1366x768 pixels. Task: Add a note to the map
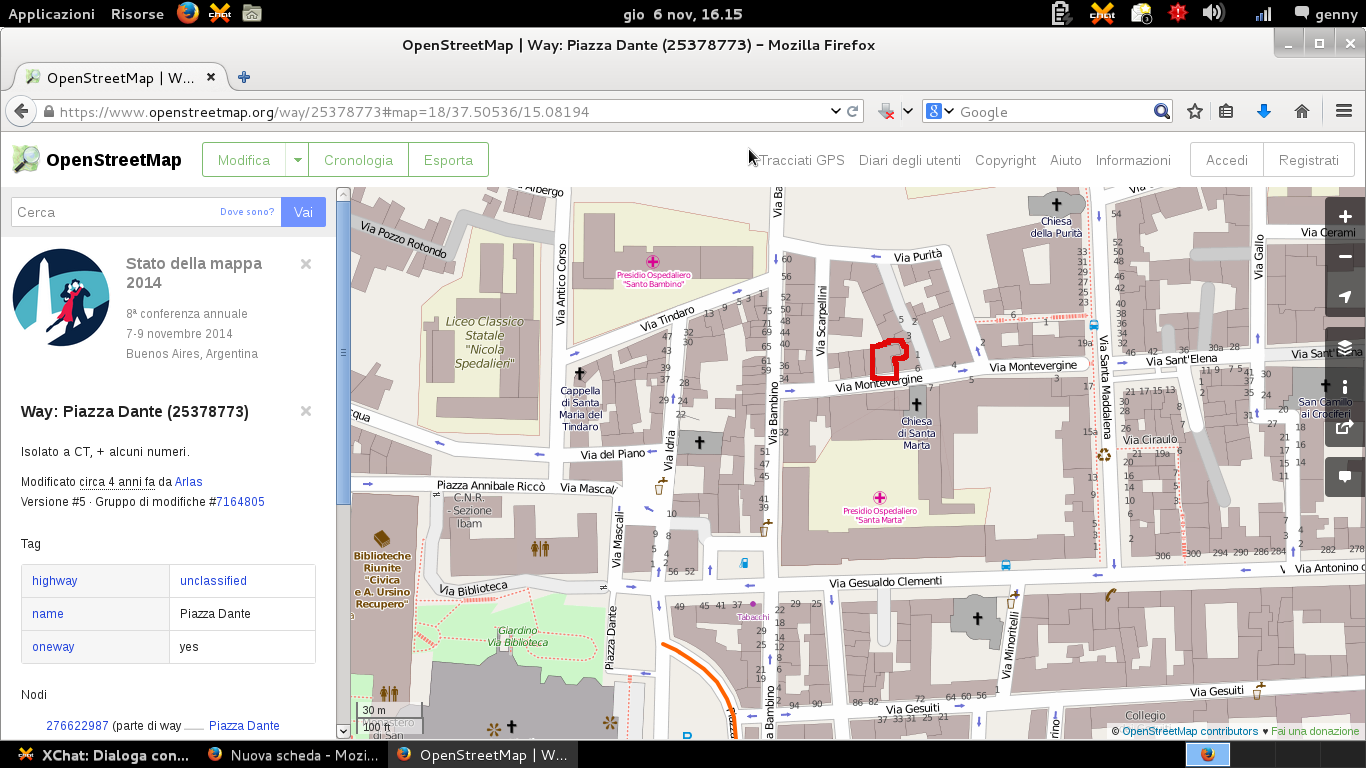[x=1345, y=477]
